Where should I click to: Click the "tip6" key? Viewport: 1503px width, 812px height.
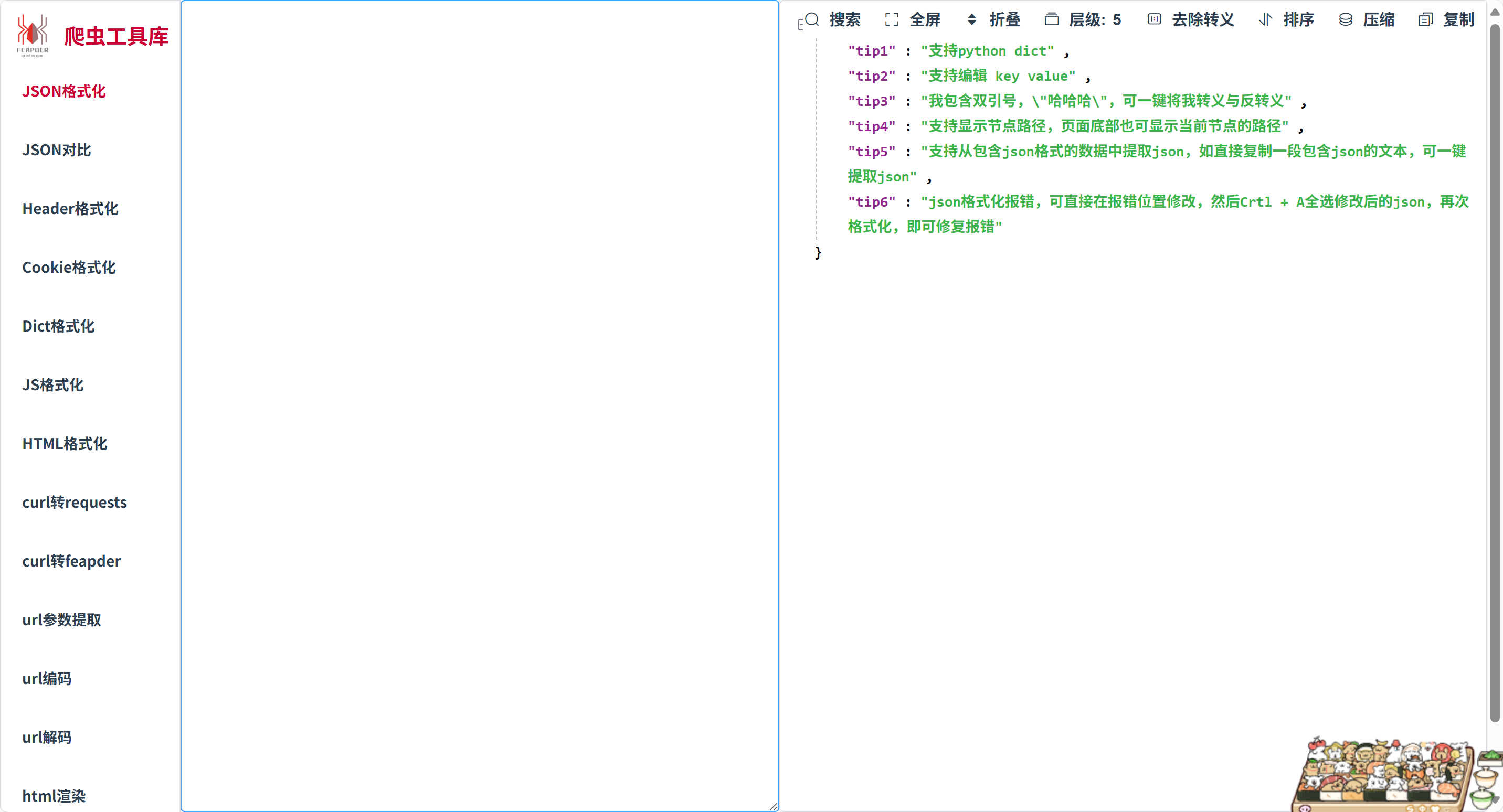coord(872,202)
